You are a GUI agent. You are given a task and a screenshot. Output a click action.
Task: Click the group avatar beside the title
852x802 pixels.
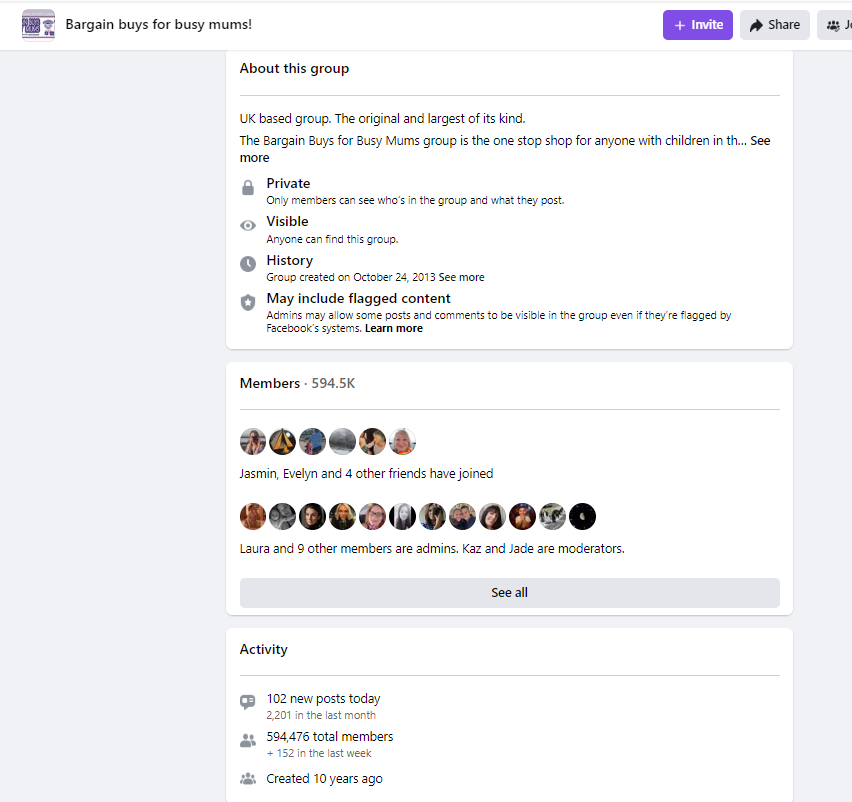(38, 25)
